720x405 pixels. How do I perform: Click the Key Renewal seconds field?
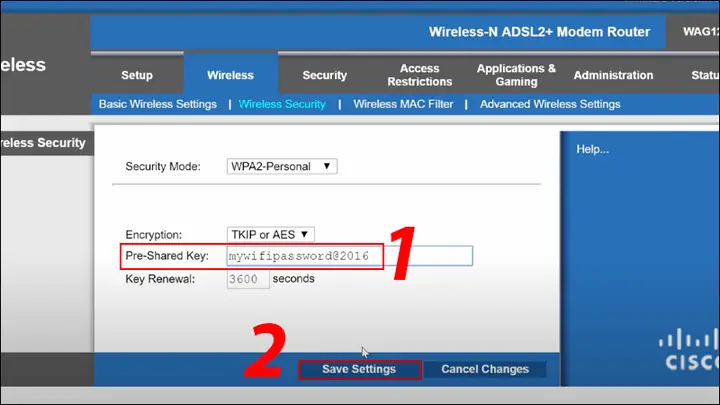[248, 279]
